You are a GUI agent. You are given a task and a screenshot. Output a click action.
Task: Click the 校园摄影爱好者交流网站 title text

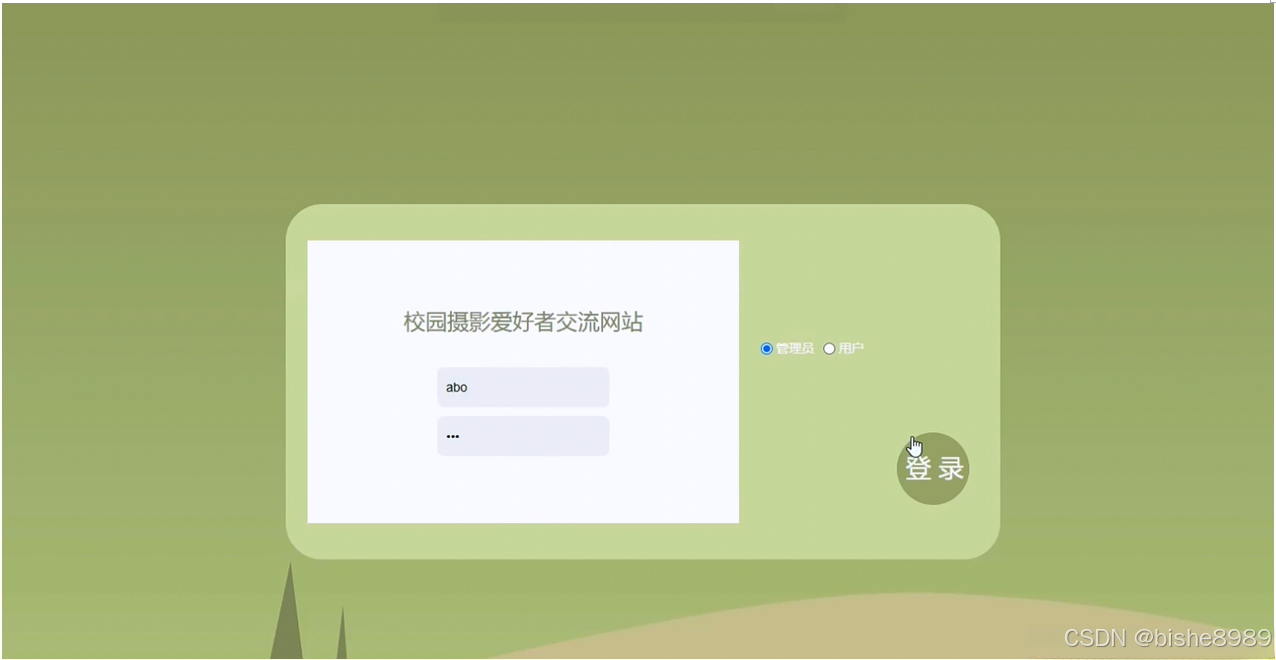(x=523, y=322)
